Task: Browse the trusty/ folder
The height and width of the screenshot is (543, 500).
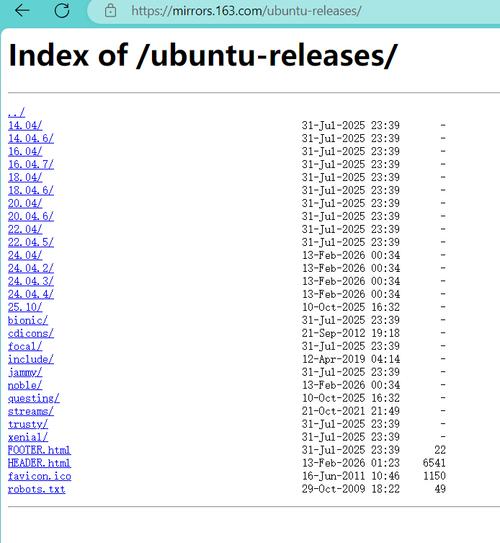Action: pyautogui.click(x=28, y=424)
